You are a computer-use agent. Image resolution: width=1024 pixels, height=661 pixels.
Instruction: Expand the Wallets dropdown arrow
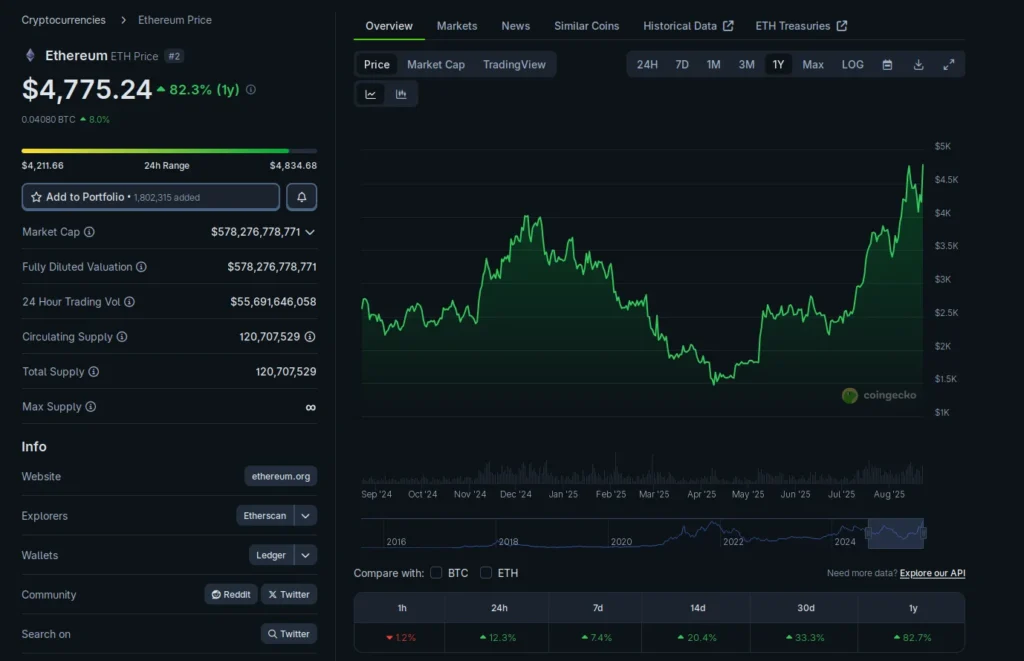click(306, 555)
